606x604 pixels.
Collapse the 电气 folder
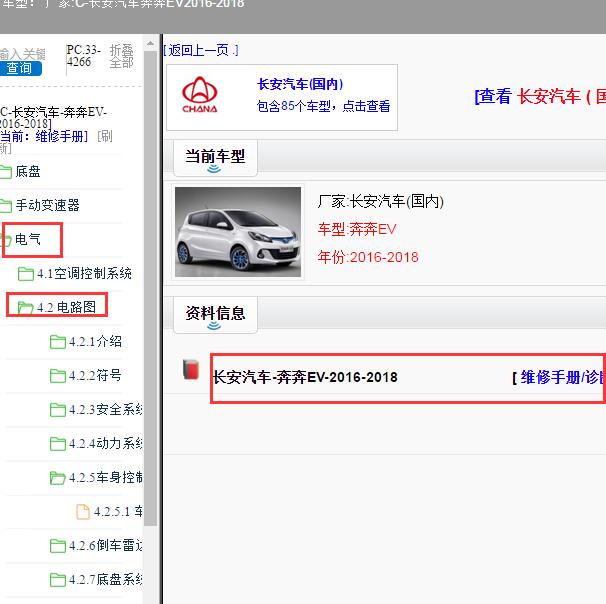point(28,239)
